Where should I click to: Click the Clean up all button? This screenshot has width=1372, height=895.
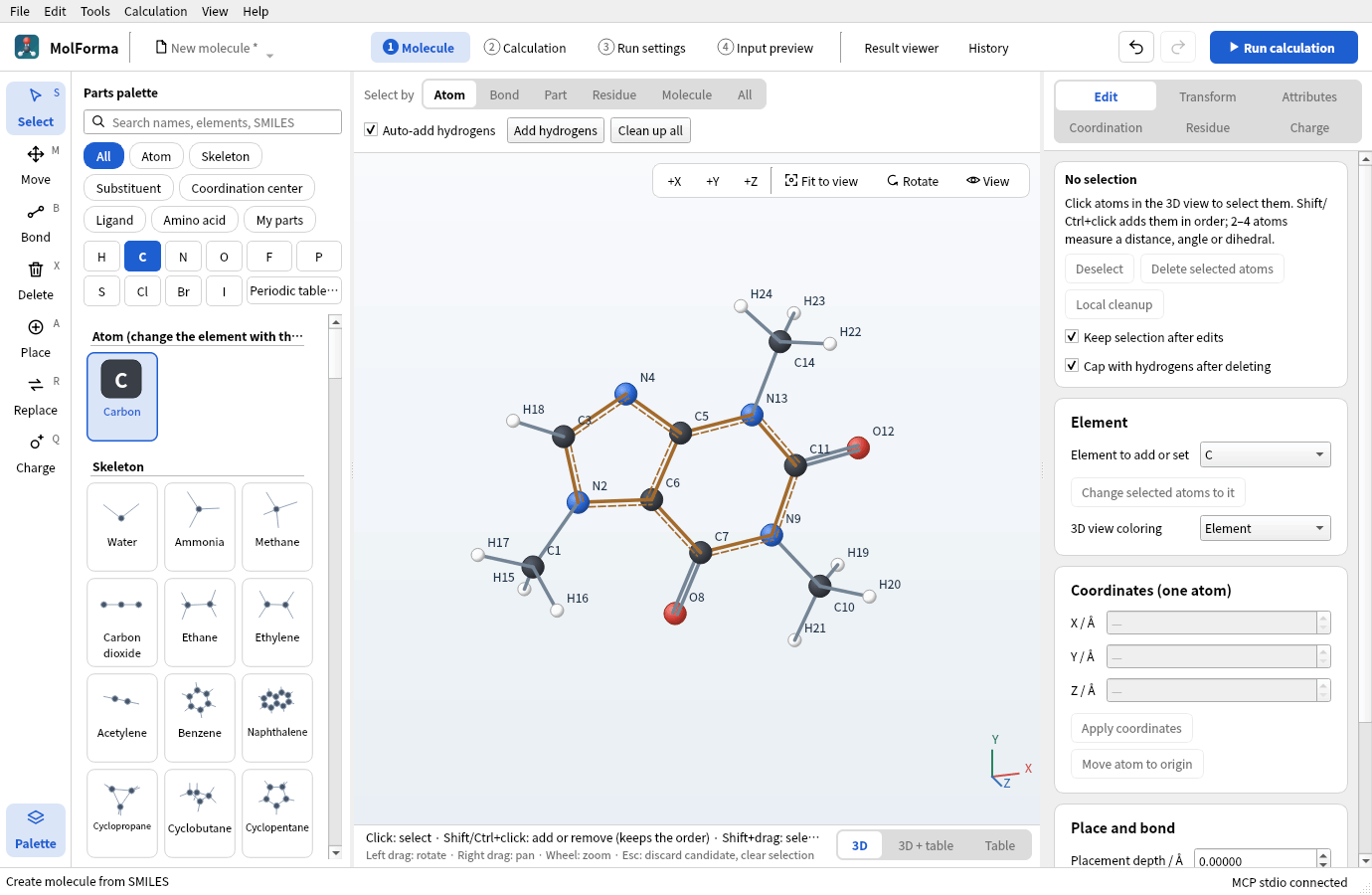(x=650, y=130)
